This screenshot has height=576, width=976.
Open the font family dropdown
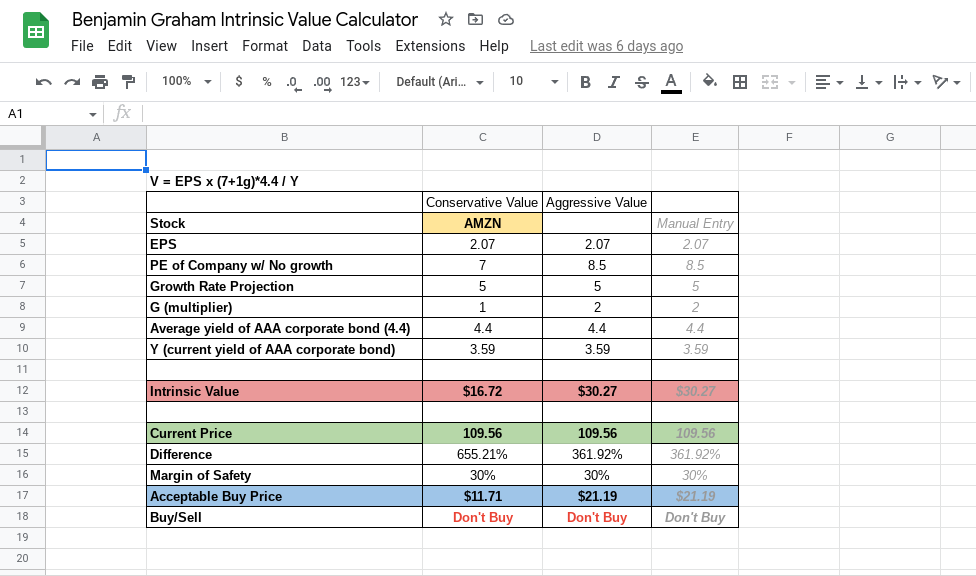click(x=440, y=82)
